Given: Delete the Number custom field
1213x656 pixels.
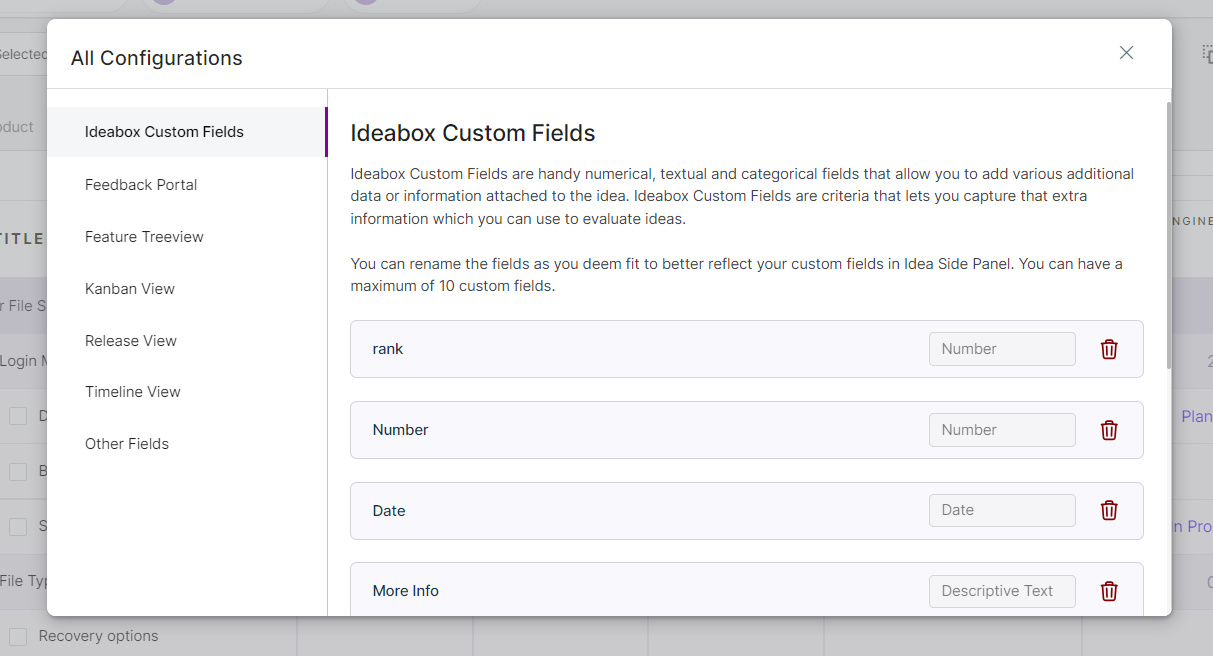Looking at the screenshot, I should [1108, 430].
